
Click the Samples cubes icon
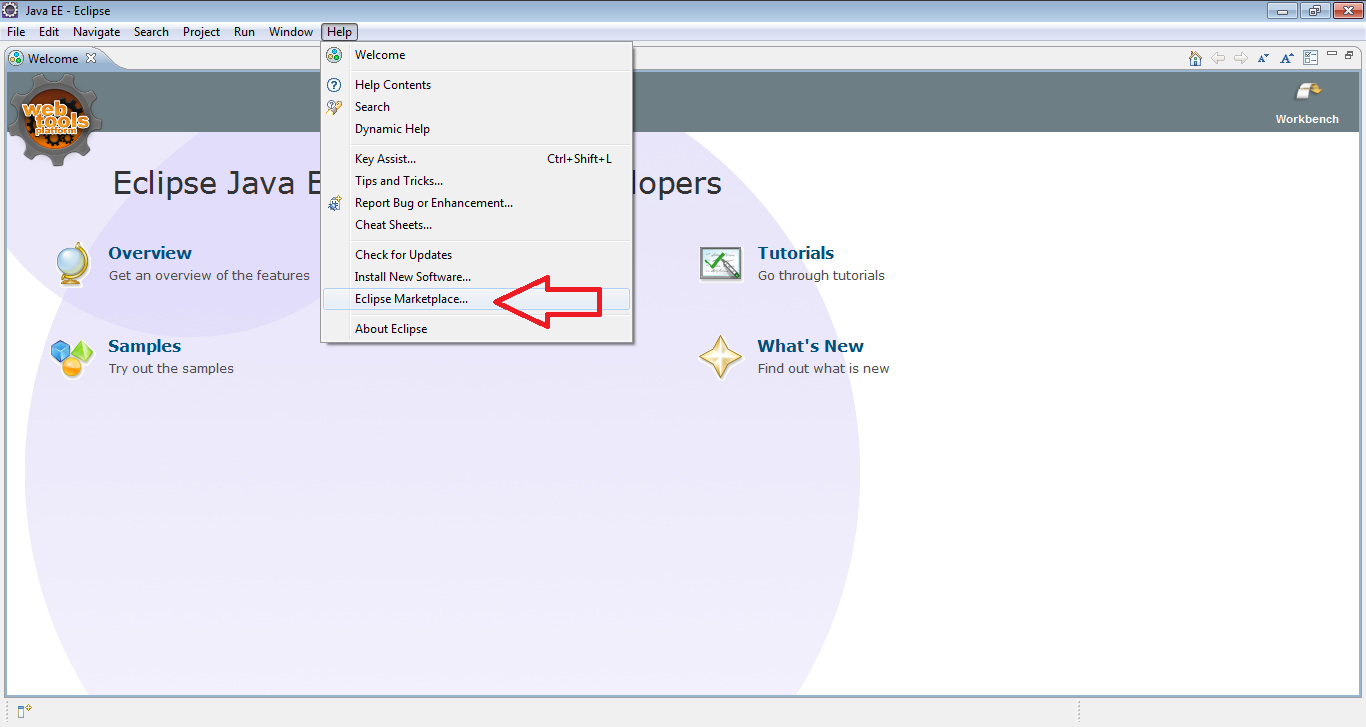(x=70, y=356)
